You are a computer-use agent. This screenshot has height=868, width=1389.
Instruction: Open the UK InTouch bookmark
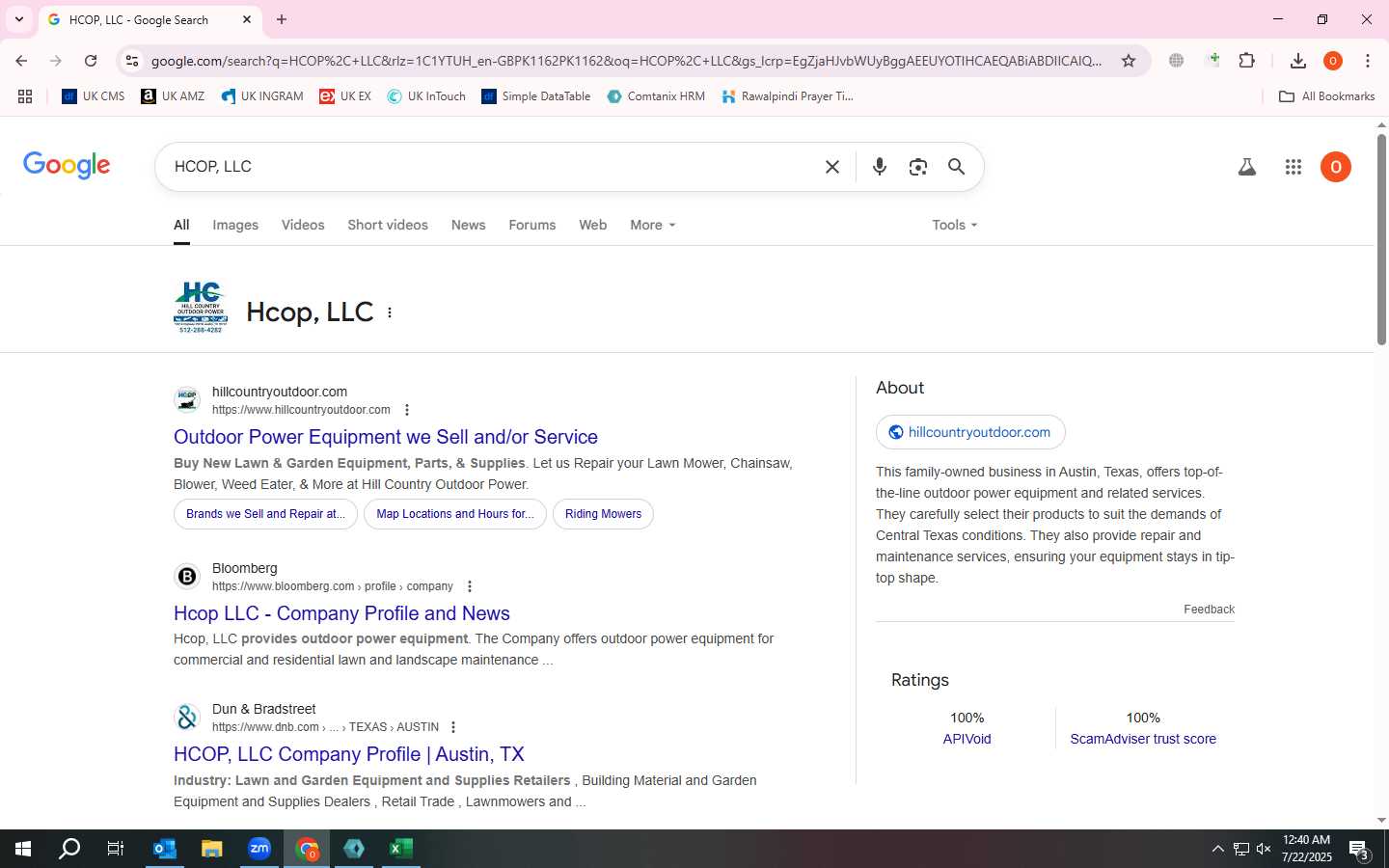click(426, 96)
